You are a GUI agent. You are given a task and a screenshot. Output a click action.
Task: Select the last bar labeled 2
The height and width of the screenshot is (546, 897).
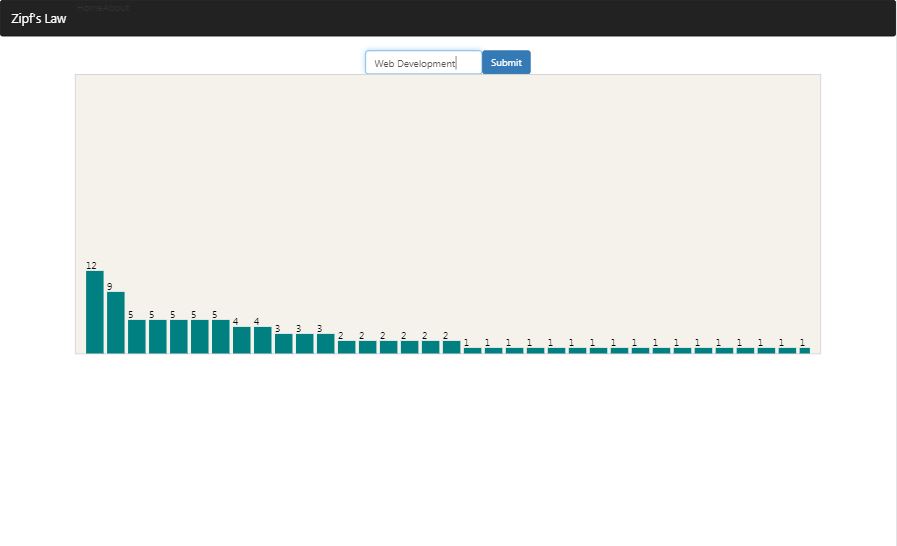coord(452,347)
